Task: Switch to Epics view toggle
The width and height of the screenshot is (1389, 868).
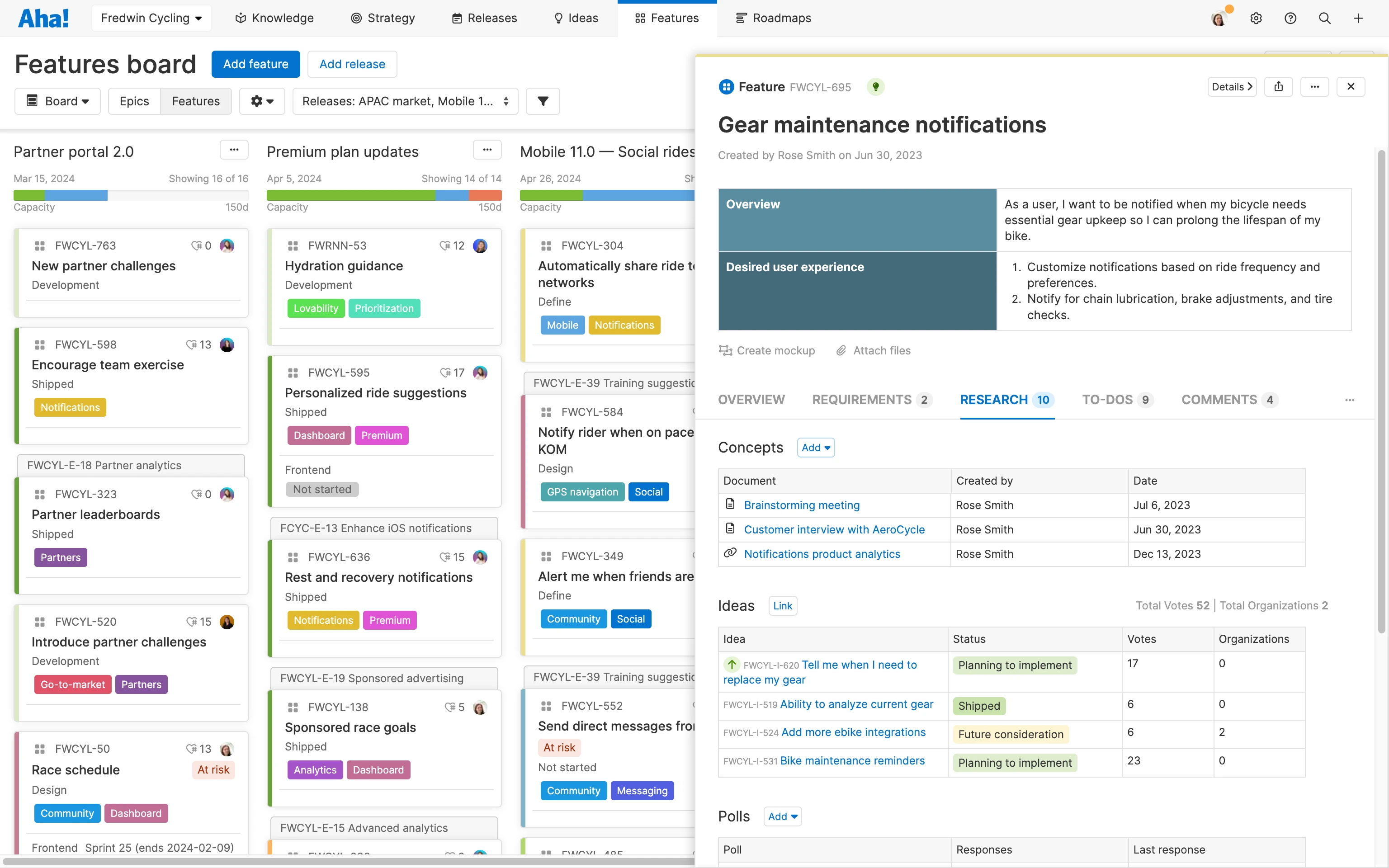Action: pos(134,101)
